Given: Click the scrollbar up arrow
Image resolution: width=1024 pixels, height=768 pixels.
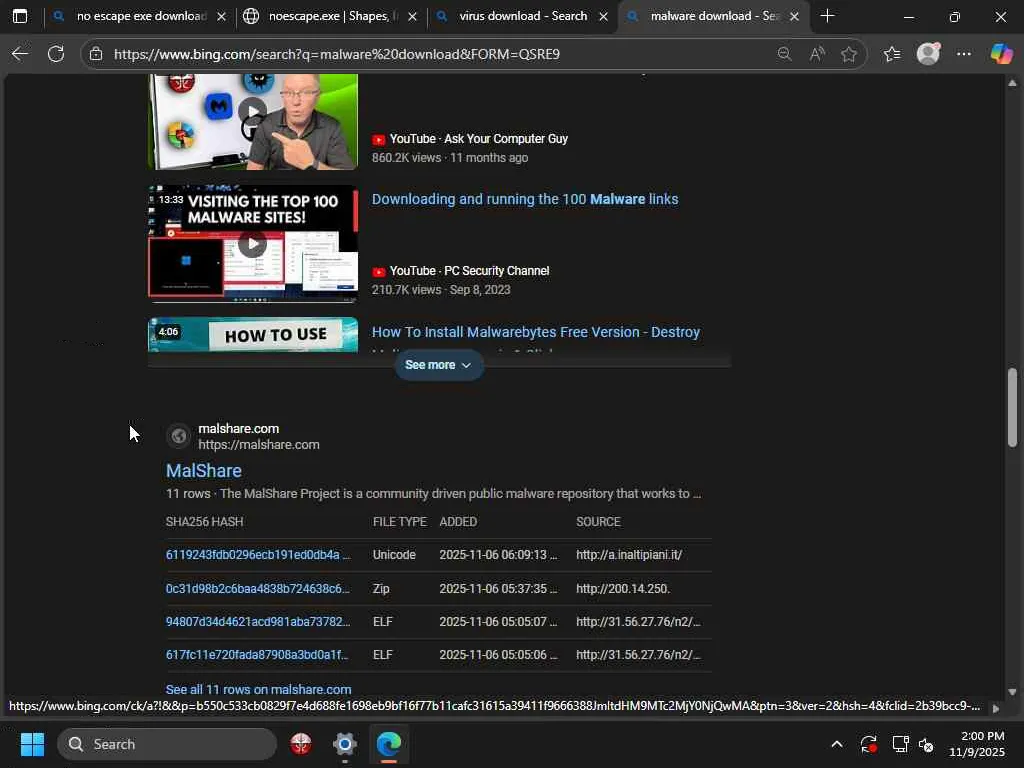Looking at the screenshot, I should click(x=1012, y=83).
